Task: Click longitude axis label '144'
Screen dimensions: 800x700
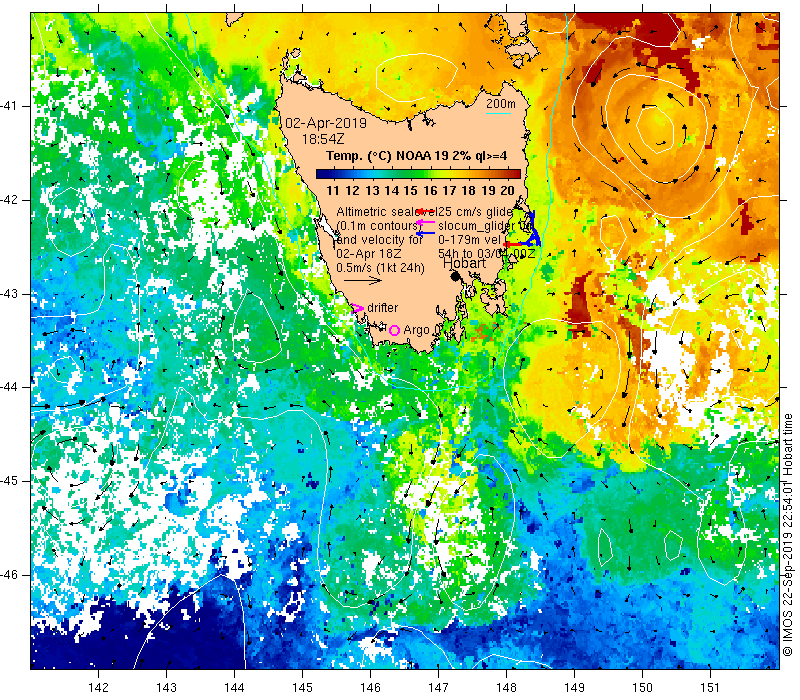Action: [x=234, y=687]
